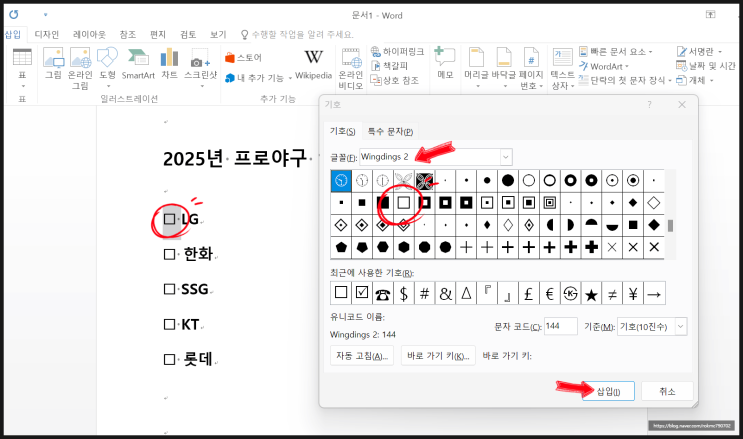The width and height of the screenshot is (743, 439).
Task: Insert a table from the ribbon
Action: coord(22,68)
